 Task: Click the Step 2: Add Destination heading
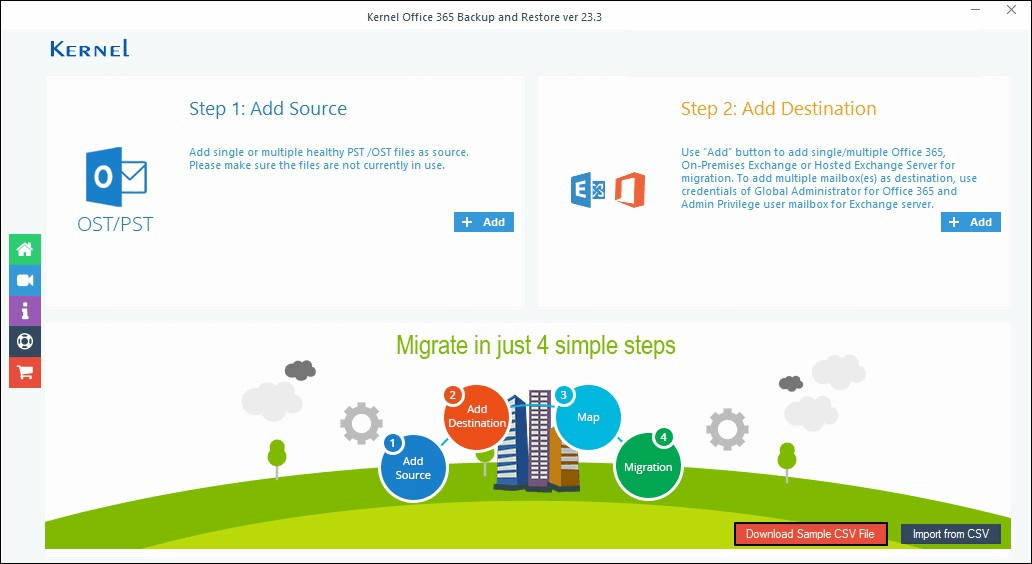point(779,109)
